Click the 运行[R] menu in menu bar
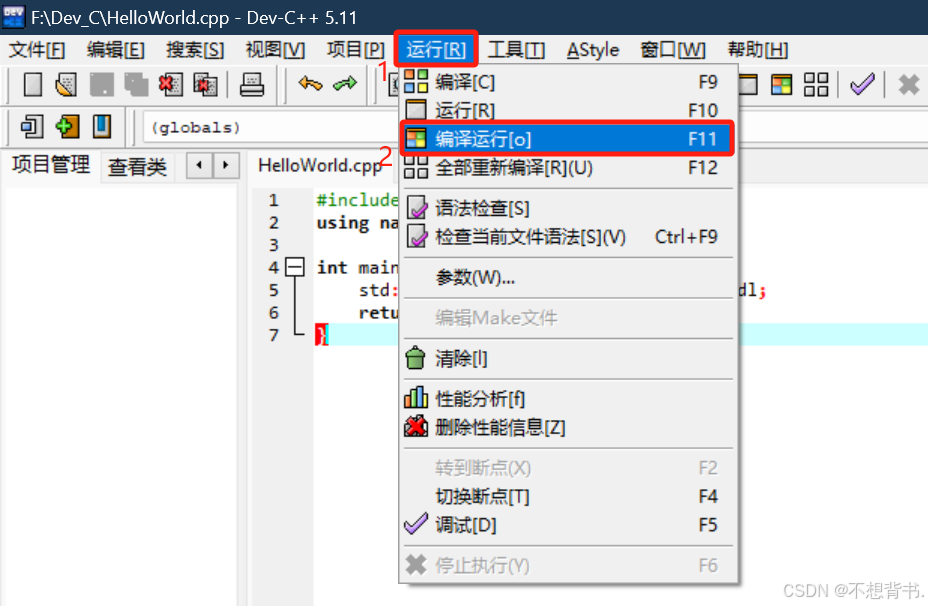928x606 pixels. [x=436, y=49]
